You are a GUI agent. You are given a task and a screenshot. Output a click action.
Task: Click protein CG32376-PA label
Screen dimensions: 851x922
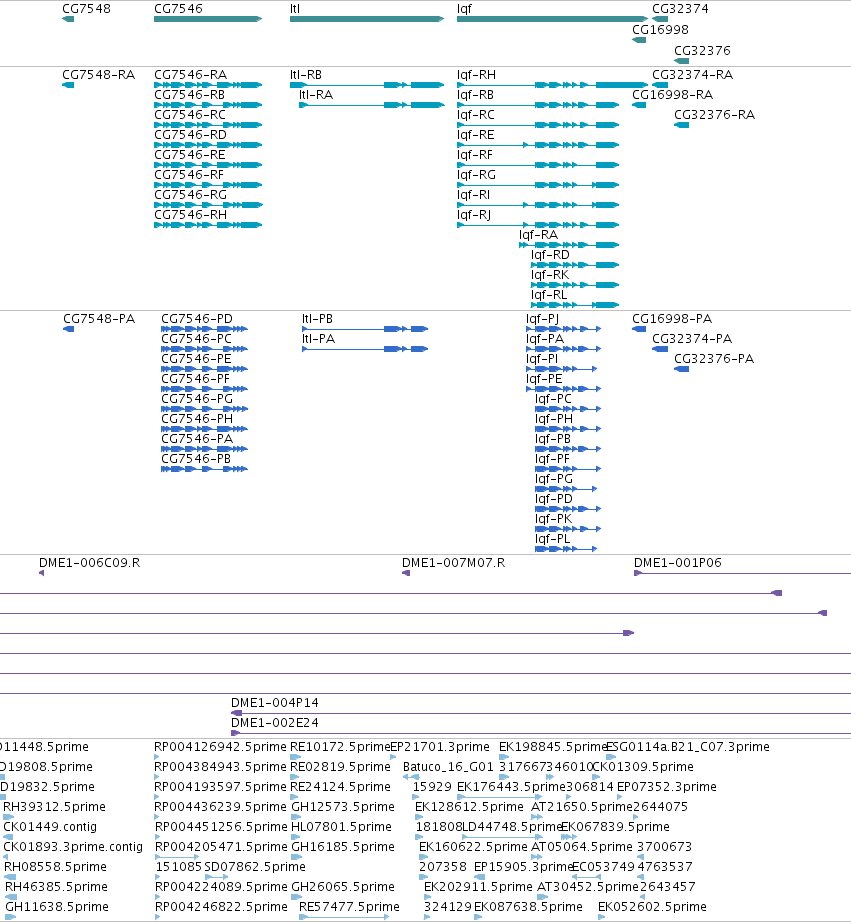[714, 359]
